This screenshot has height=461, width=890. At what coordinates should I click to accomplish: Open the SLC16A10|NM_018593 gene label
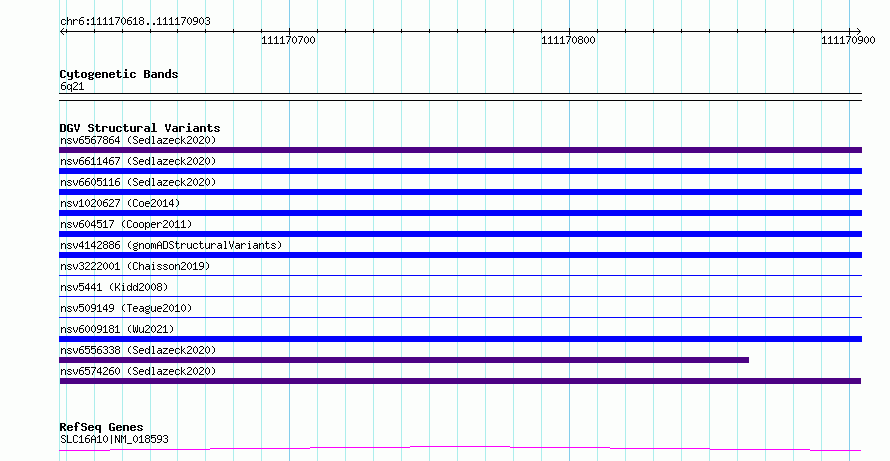(114, 439)
